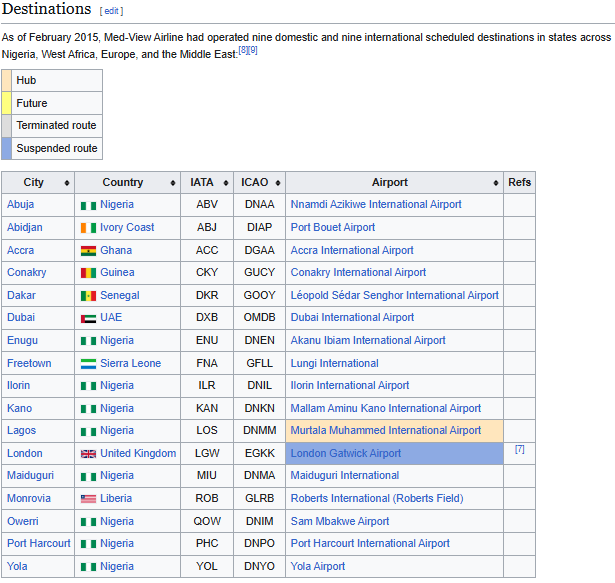Open the Dubai city link
This screenshot has height=583, width=615.
(x=21, y=317)
